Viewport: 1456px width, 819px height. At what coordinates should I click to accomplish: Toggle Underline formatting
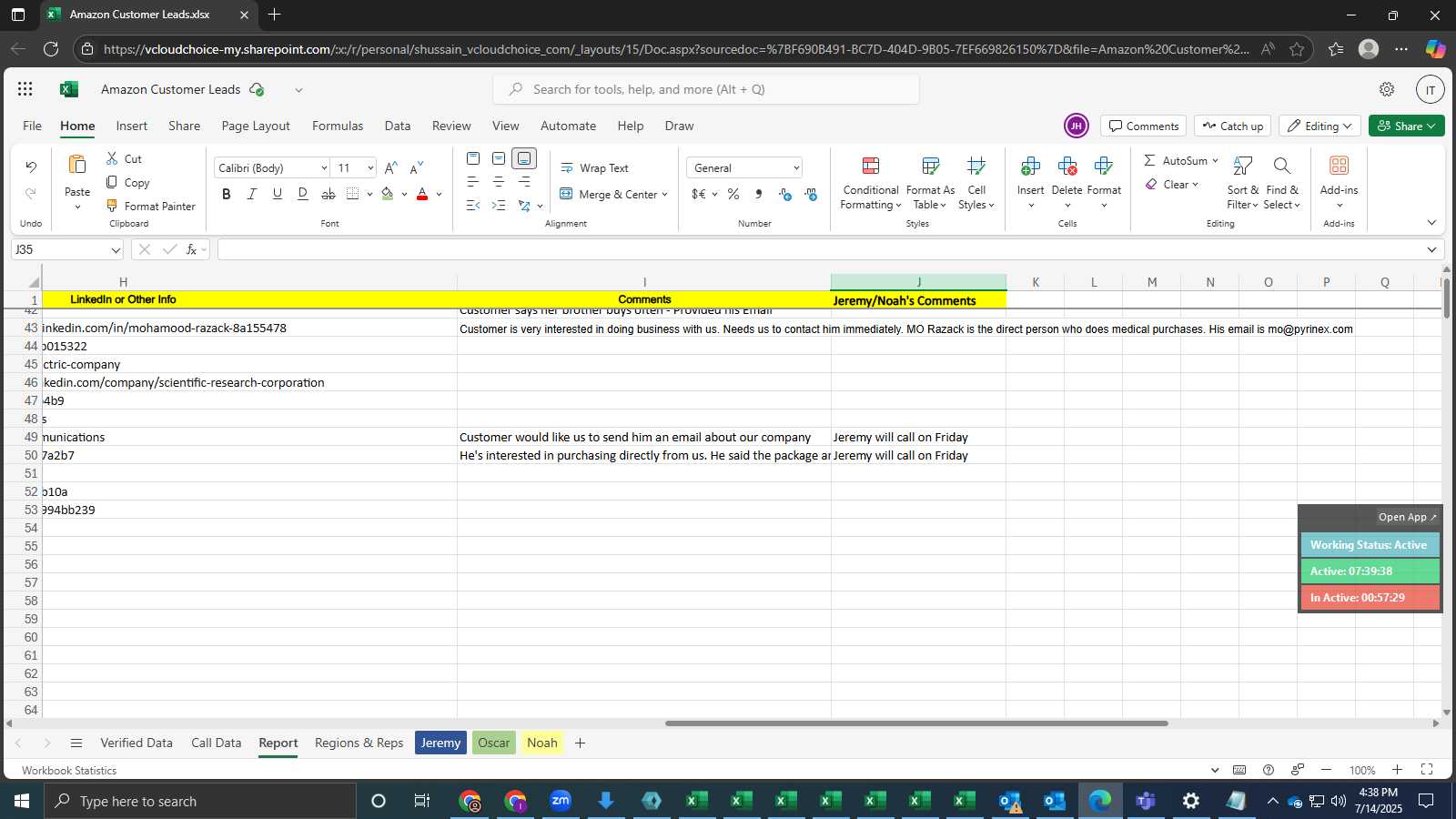[x=278, y=194]
